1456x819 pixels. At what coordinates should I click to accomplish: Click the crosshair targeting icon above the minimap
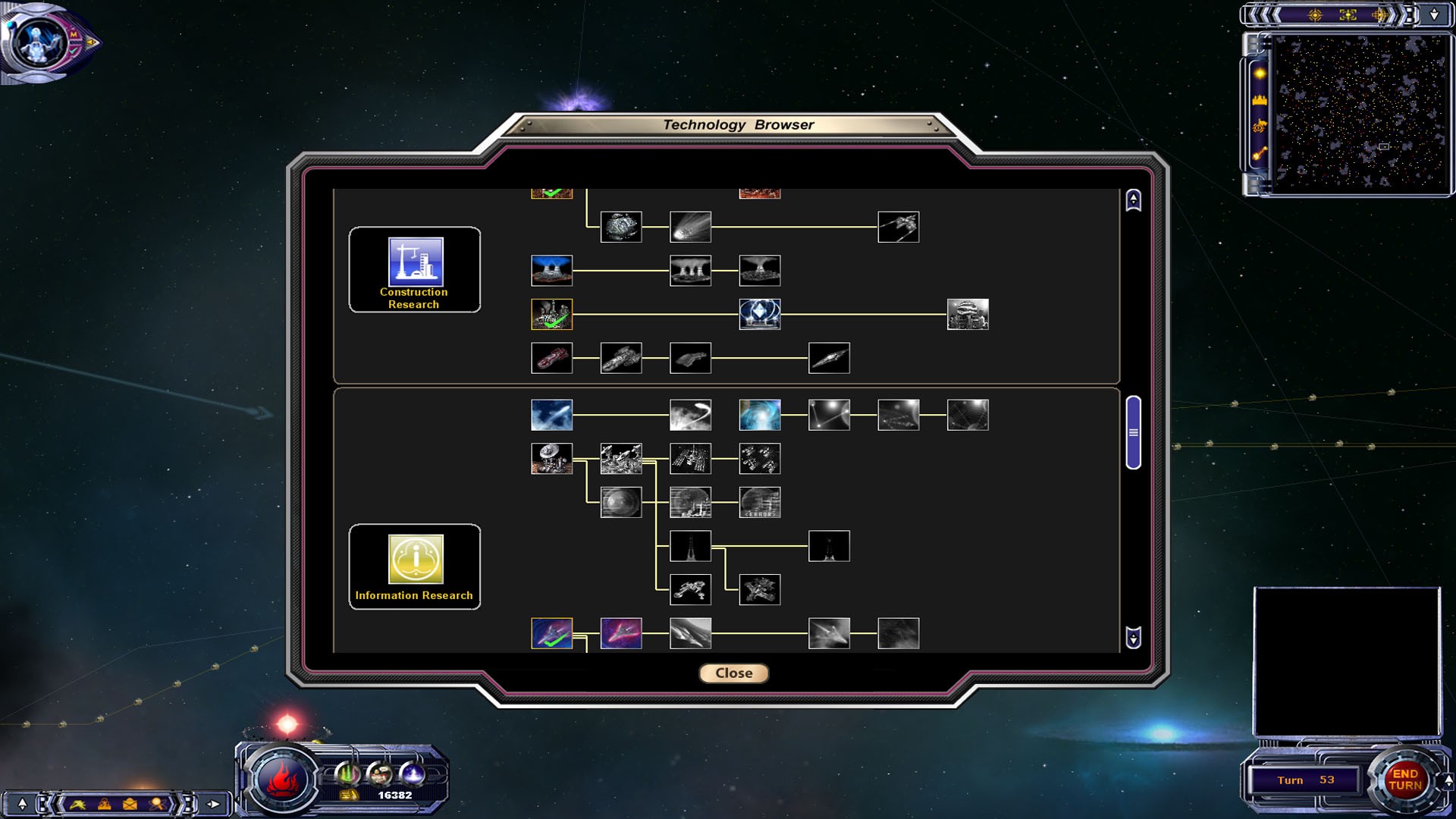click(1315, 14)
